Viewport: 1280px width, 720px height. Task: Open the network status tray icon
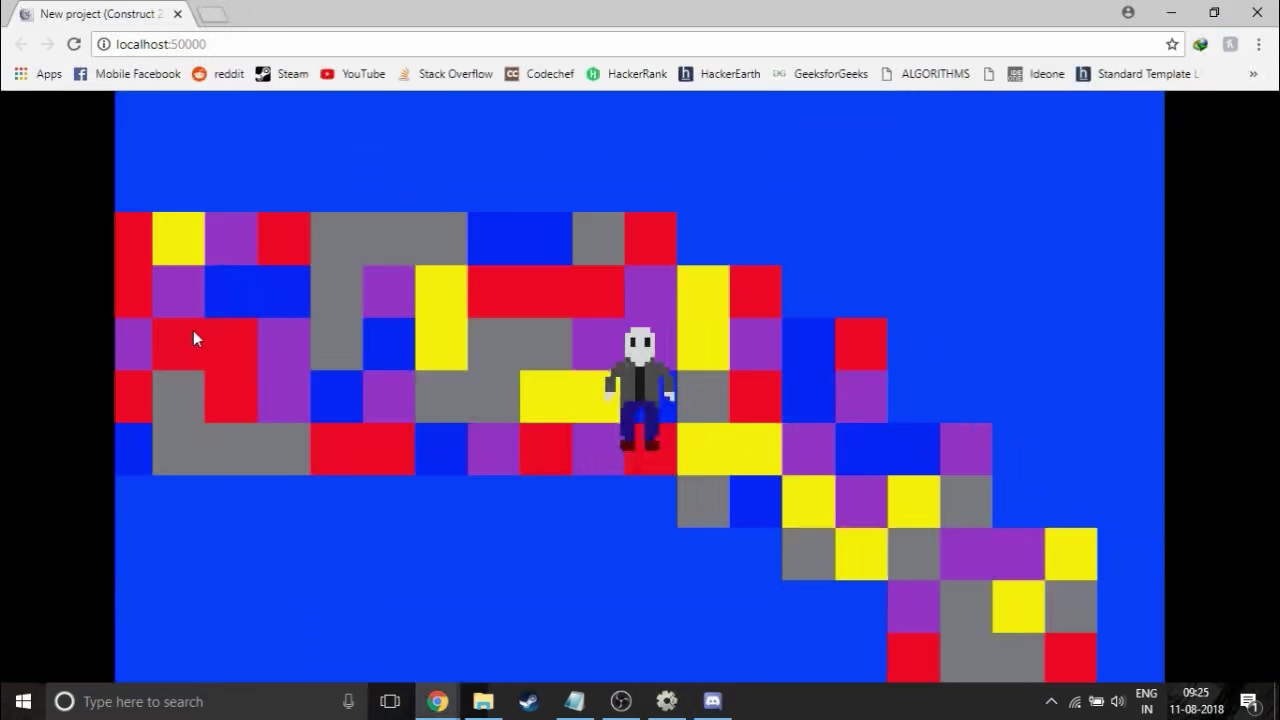[x=1075, y=702]
